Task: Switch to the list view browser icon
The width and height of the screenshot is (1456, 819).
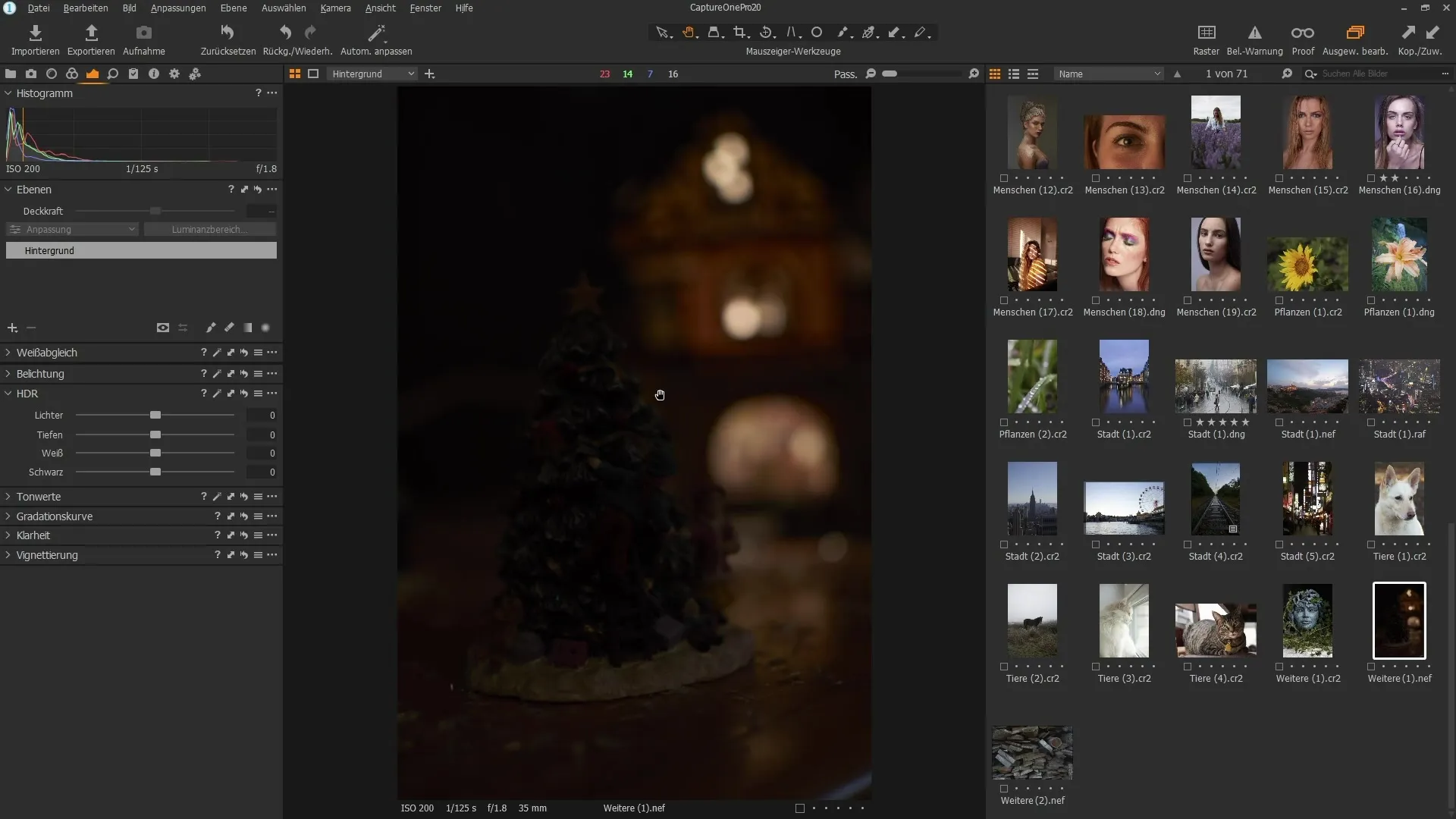Action: coord(1014,74)
